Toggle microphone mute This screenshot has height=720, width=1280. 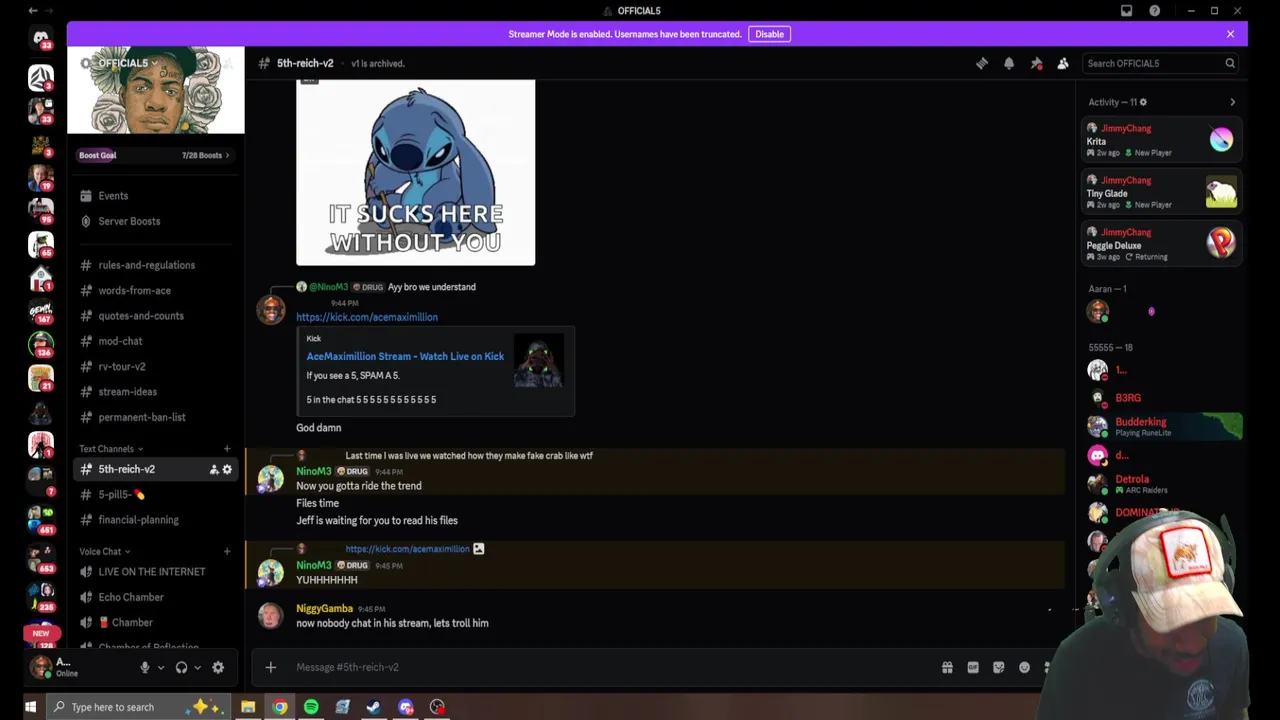(145, 667)
